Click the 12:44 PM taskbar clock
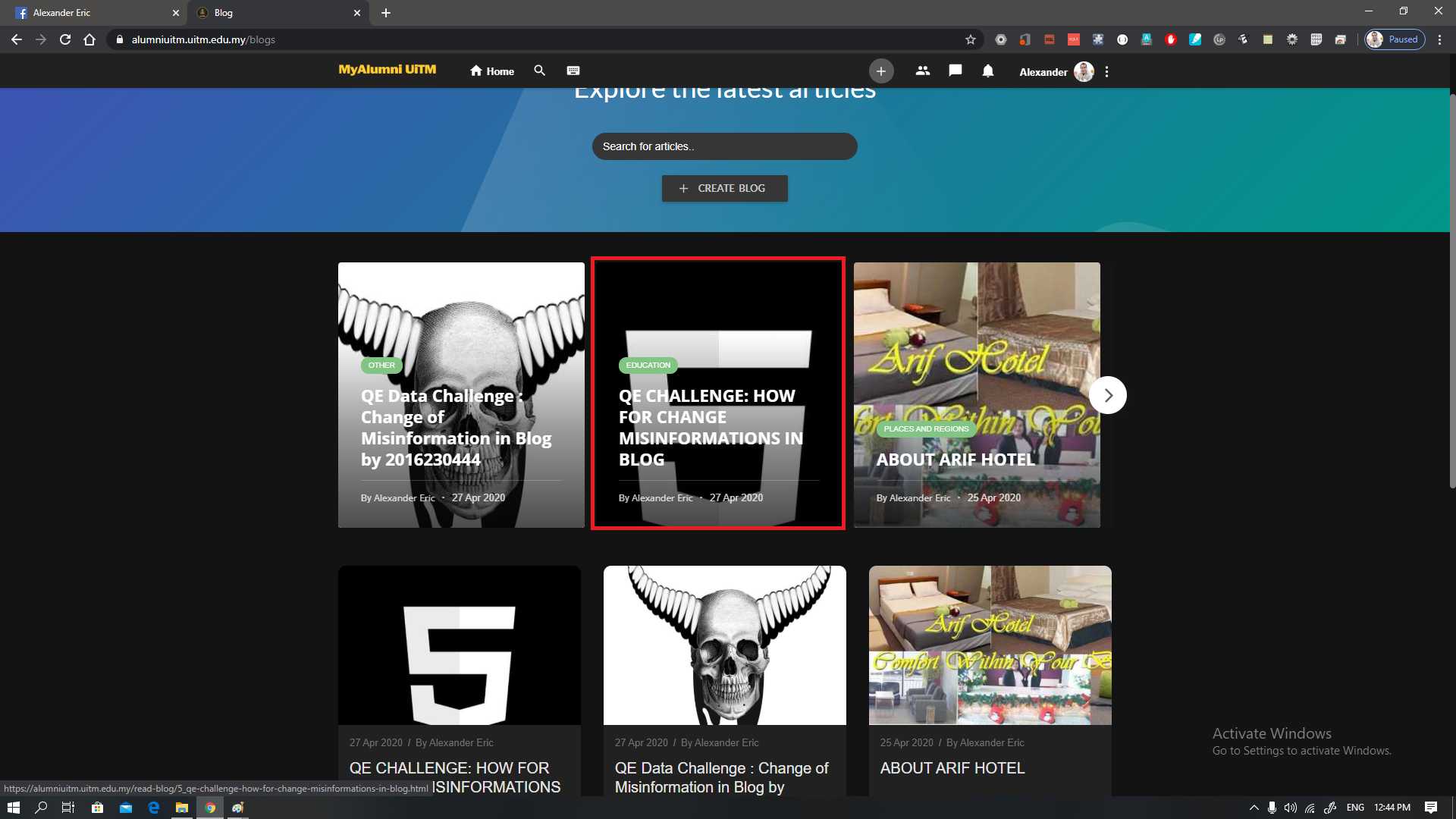 click(x=1392, y=808)
